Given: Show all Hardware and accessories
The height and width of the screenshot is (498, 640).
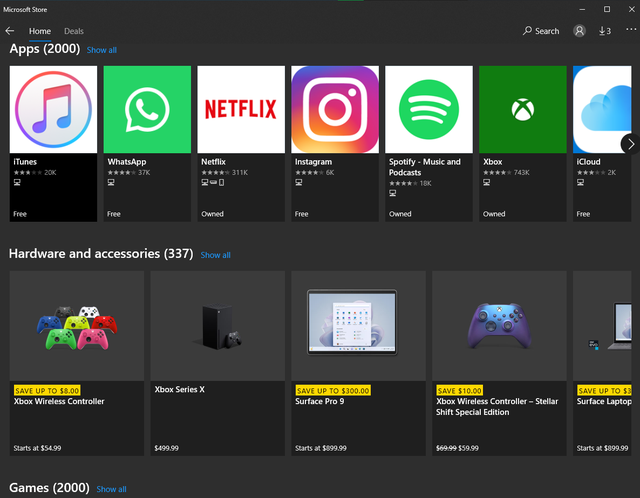Looking at the screenshot, I should coord(216,255).
